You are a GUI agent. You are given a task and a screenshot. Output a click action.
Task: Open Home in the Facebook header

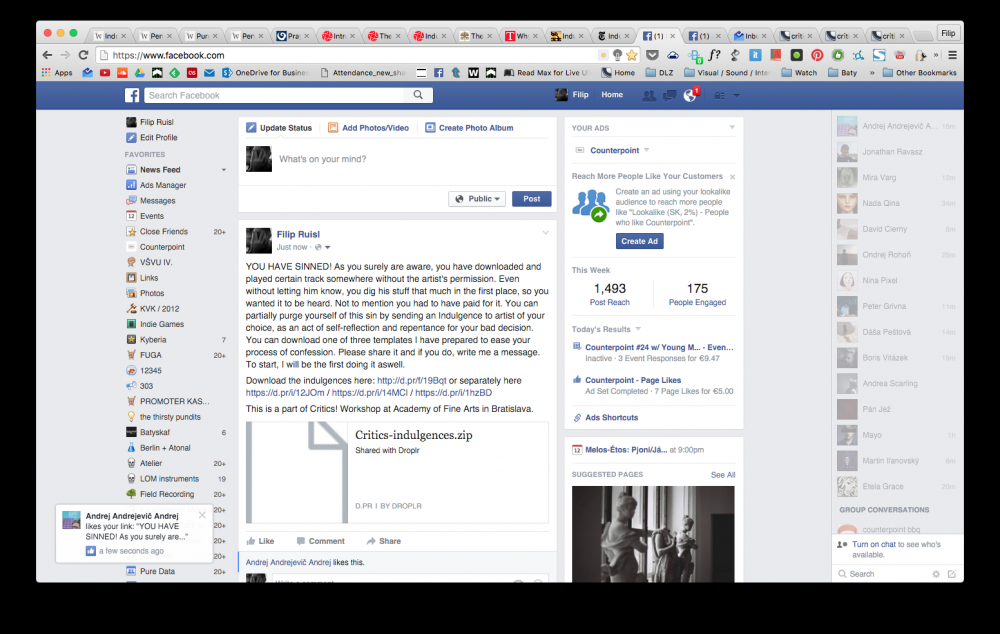(x=612, y=94)
